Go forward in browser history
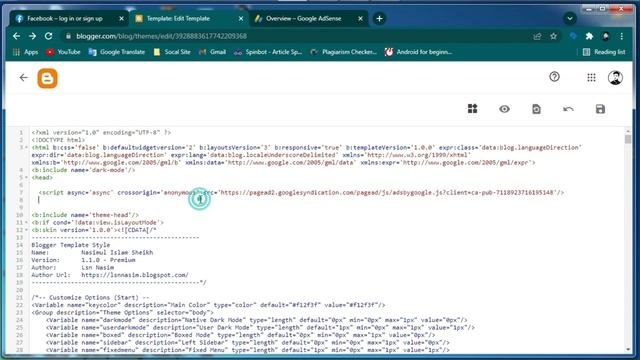 click(x=32, y=36)
